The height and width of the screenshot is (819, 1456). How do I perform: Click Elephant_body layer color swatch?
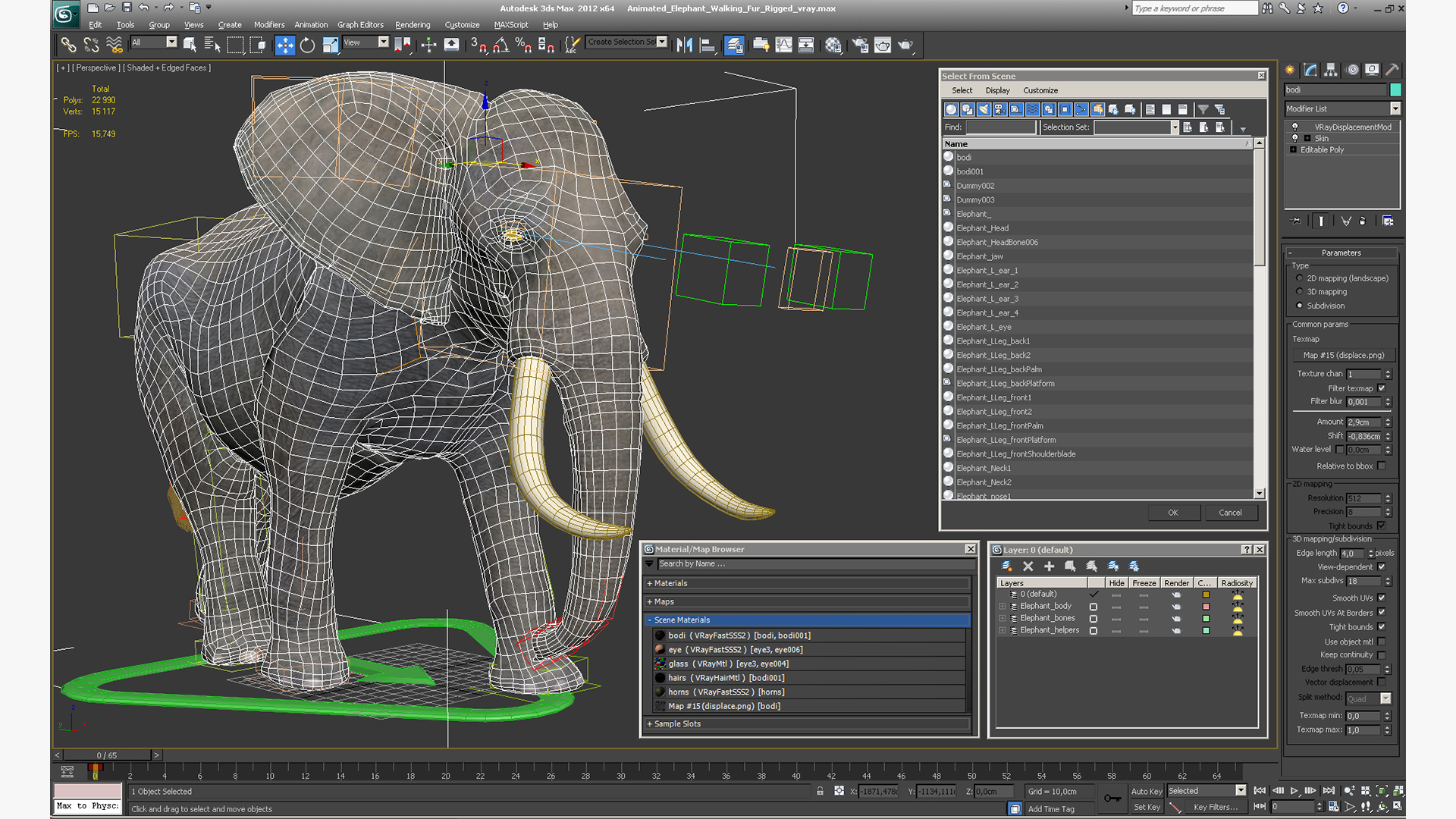pos(1206,607)
